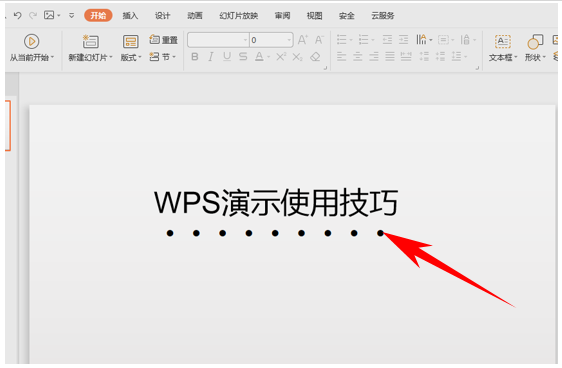Toggle bold formatting

click(195, 57)
